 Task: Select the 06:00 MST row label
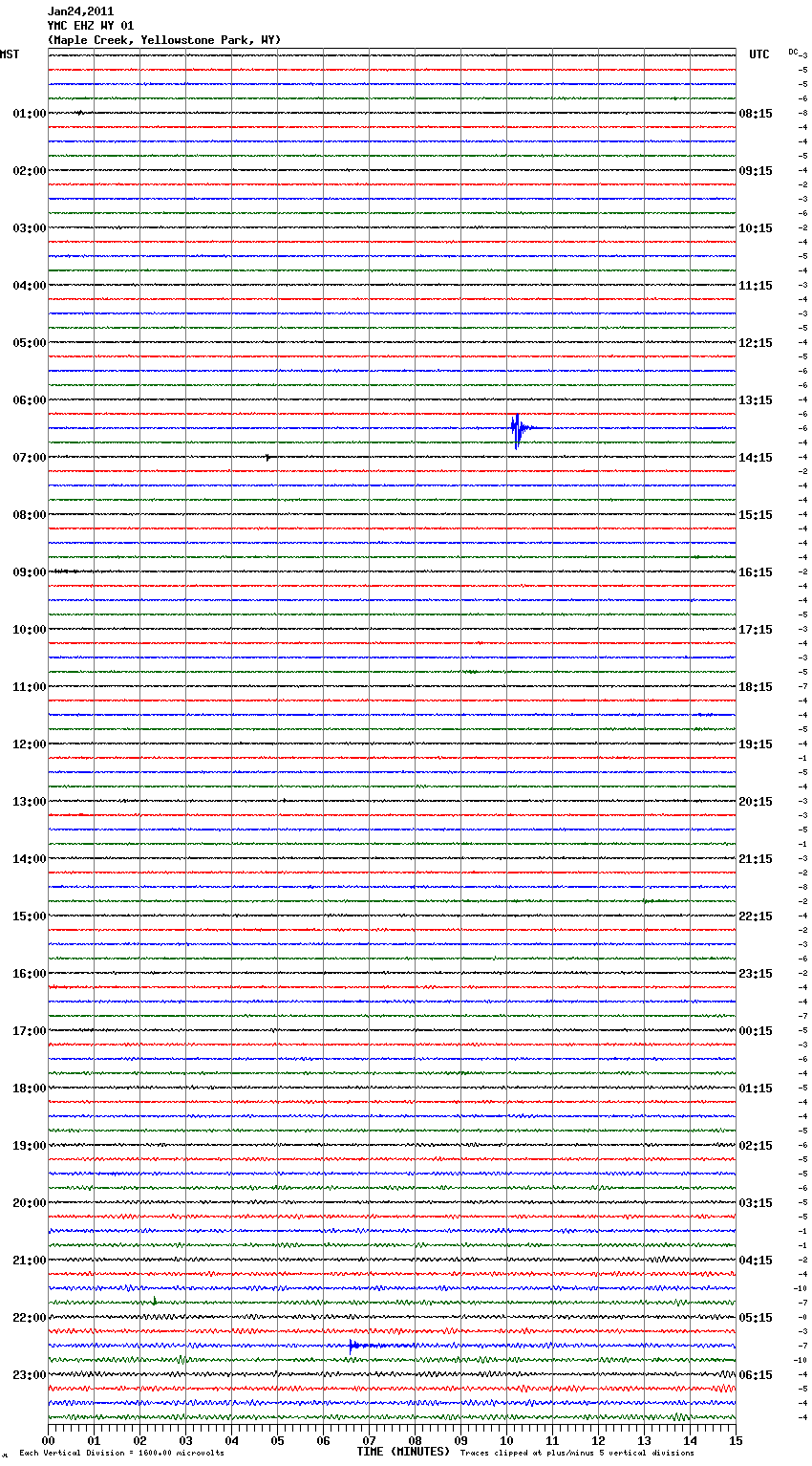(29, 400)
